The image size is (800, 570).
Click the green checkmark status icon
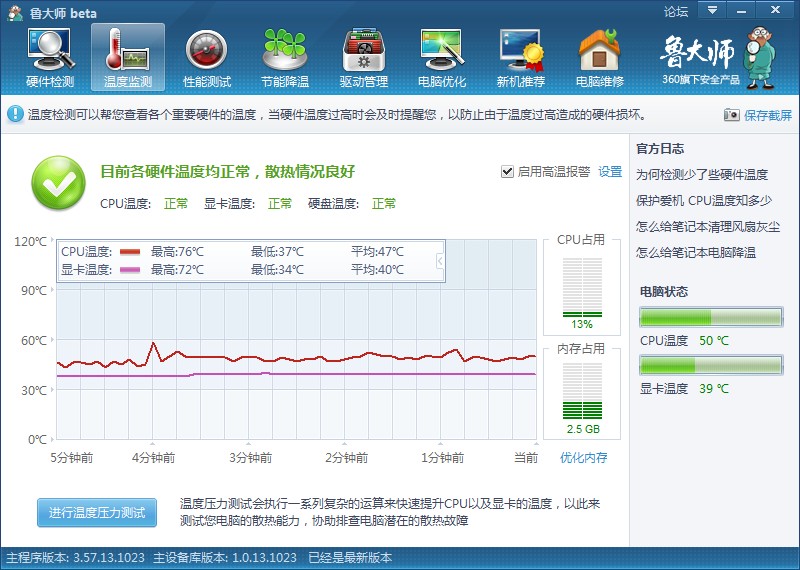click(x=58, y=183)
